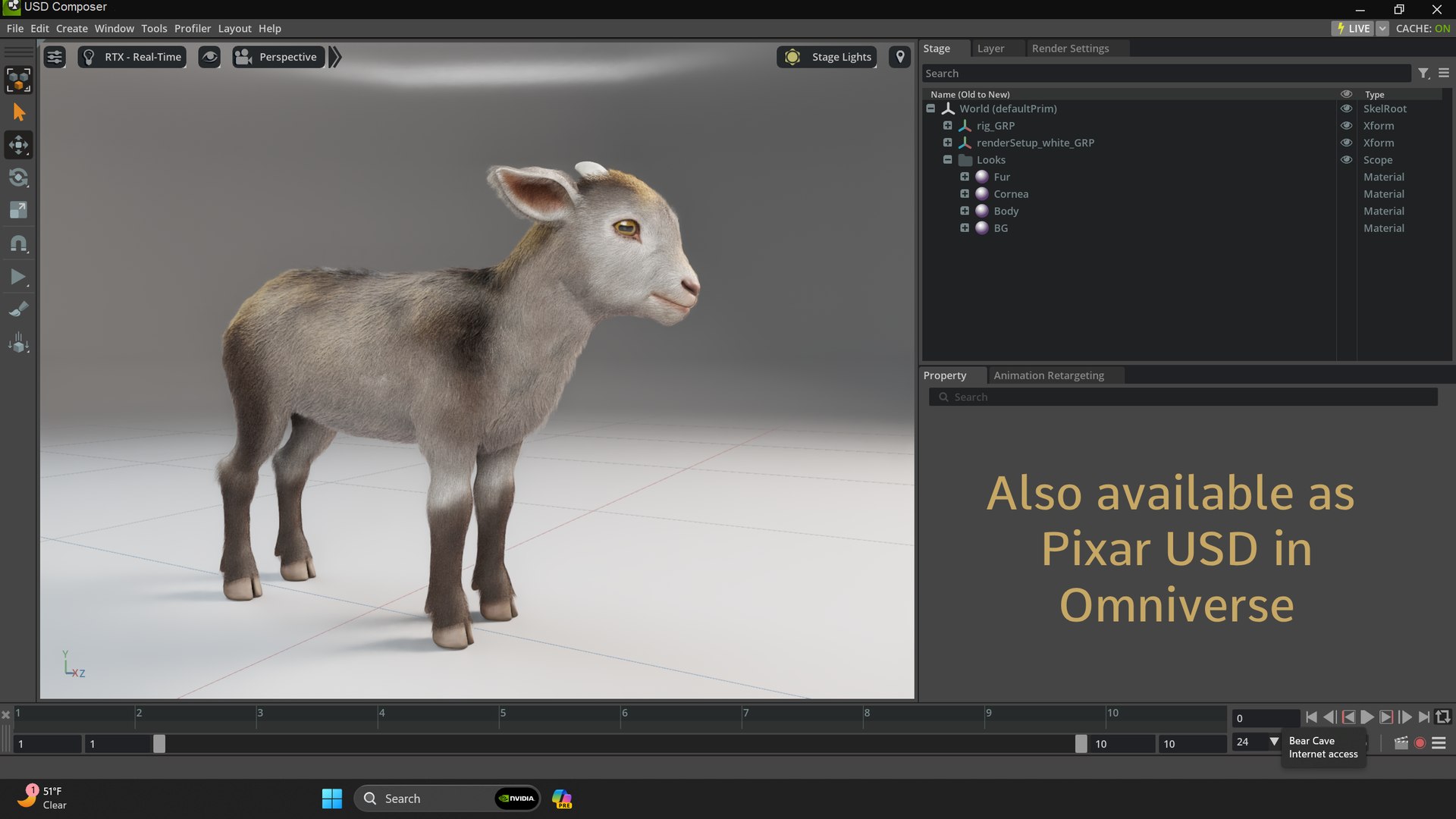Image resolution: width=1456 pixels, height=819 pixels.
Task: Click the Stage panel search field
Action: 1166,74
